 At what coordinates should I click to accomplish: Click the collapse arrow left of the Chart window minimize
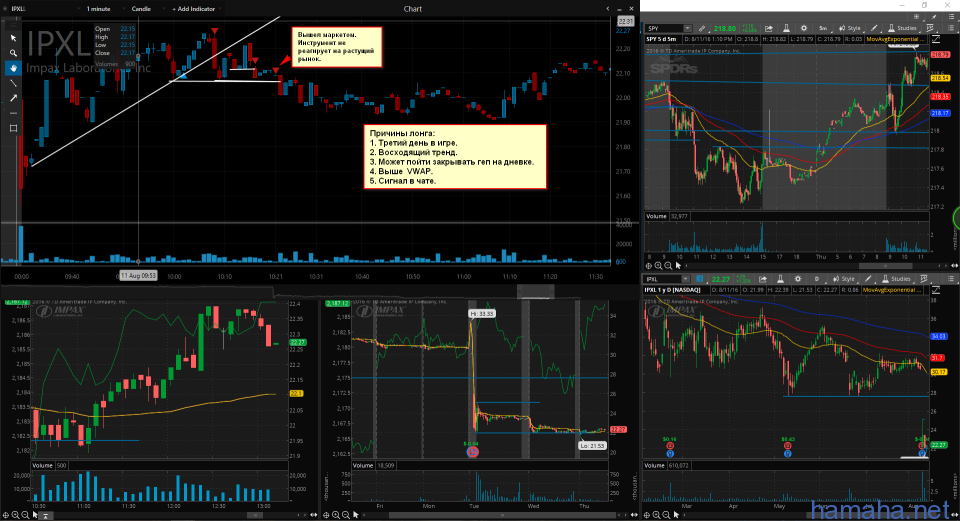608,9
